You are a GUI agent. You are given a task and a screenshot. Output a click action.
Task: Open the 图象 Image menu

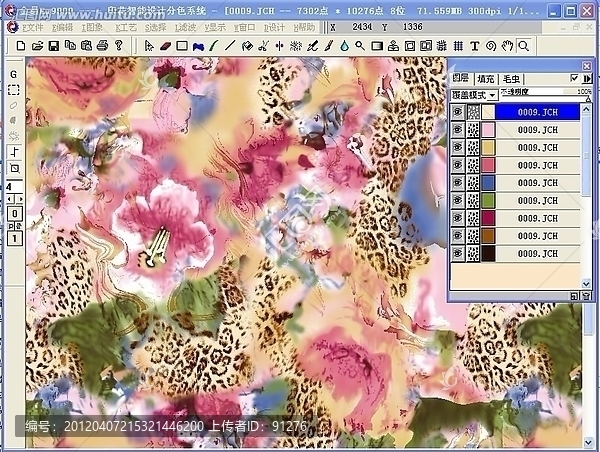(x=92, y=28)
